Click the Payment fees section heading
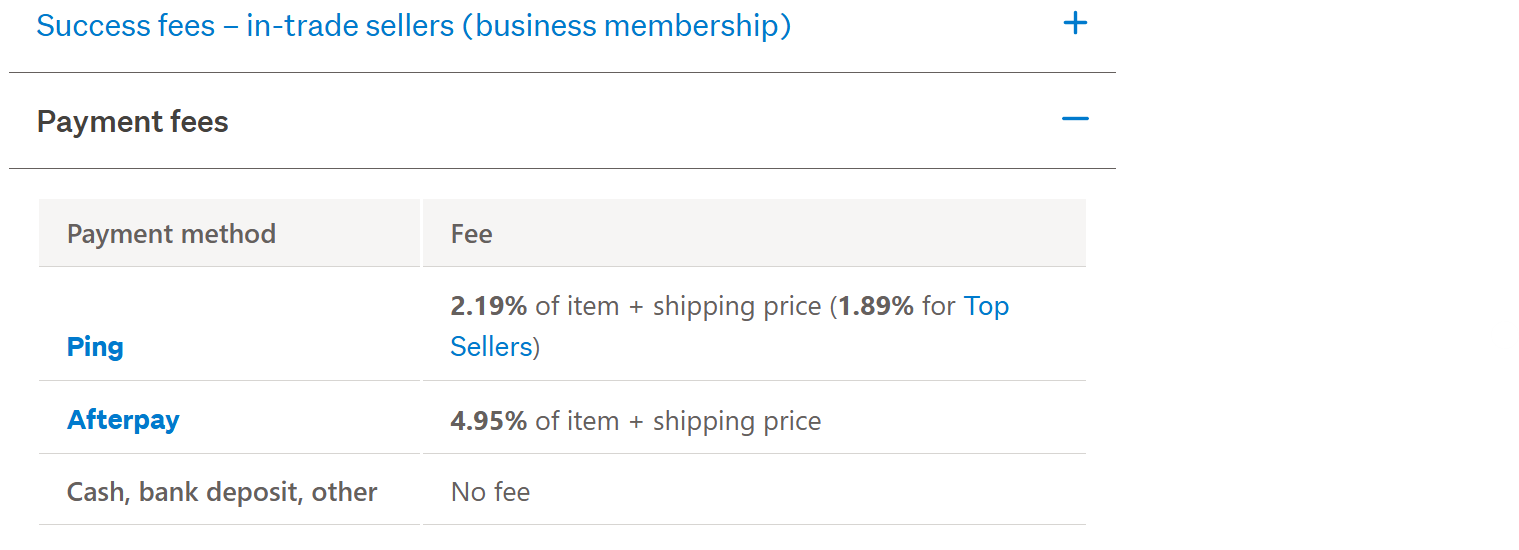Image resolution: width=1519 pixels, height=550 pixels. pos(133,122)
